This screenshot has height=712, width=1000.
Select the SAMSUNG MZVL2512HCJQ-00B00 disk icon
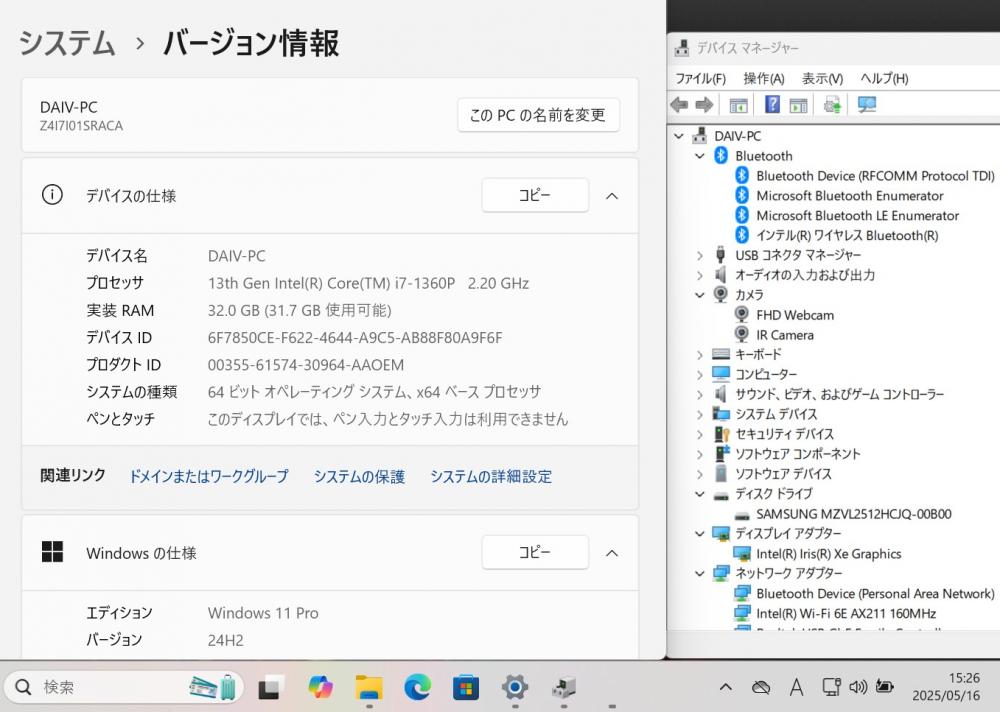pos(742,514)
